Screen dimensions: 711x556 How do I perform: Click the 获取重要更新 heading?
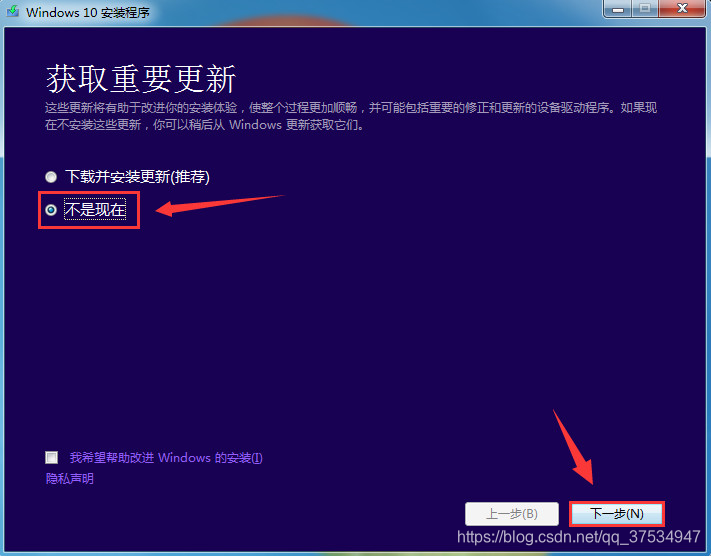pos(141,79)
